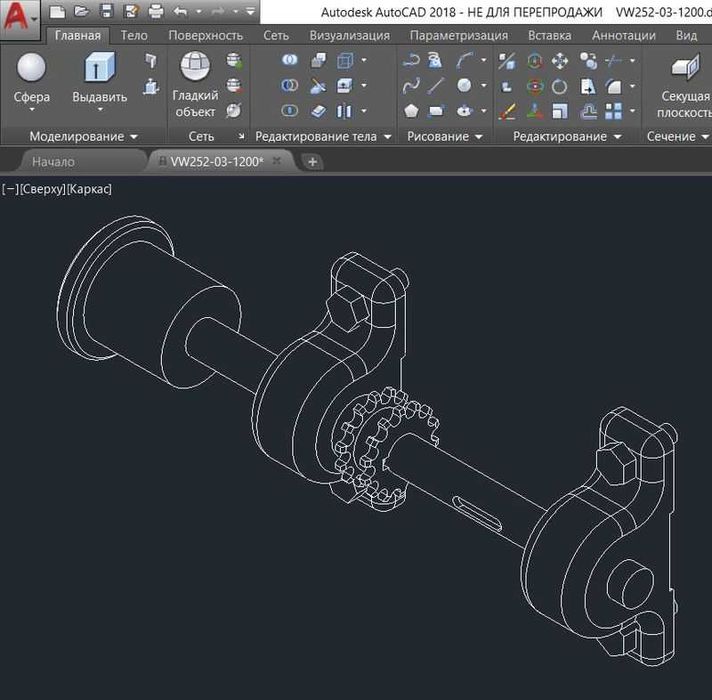Click the Print (plotter) icon
This screenshot has height=700, width=712.
click(x=155, y=12)
